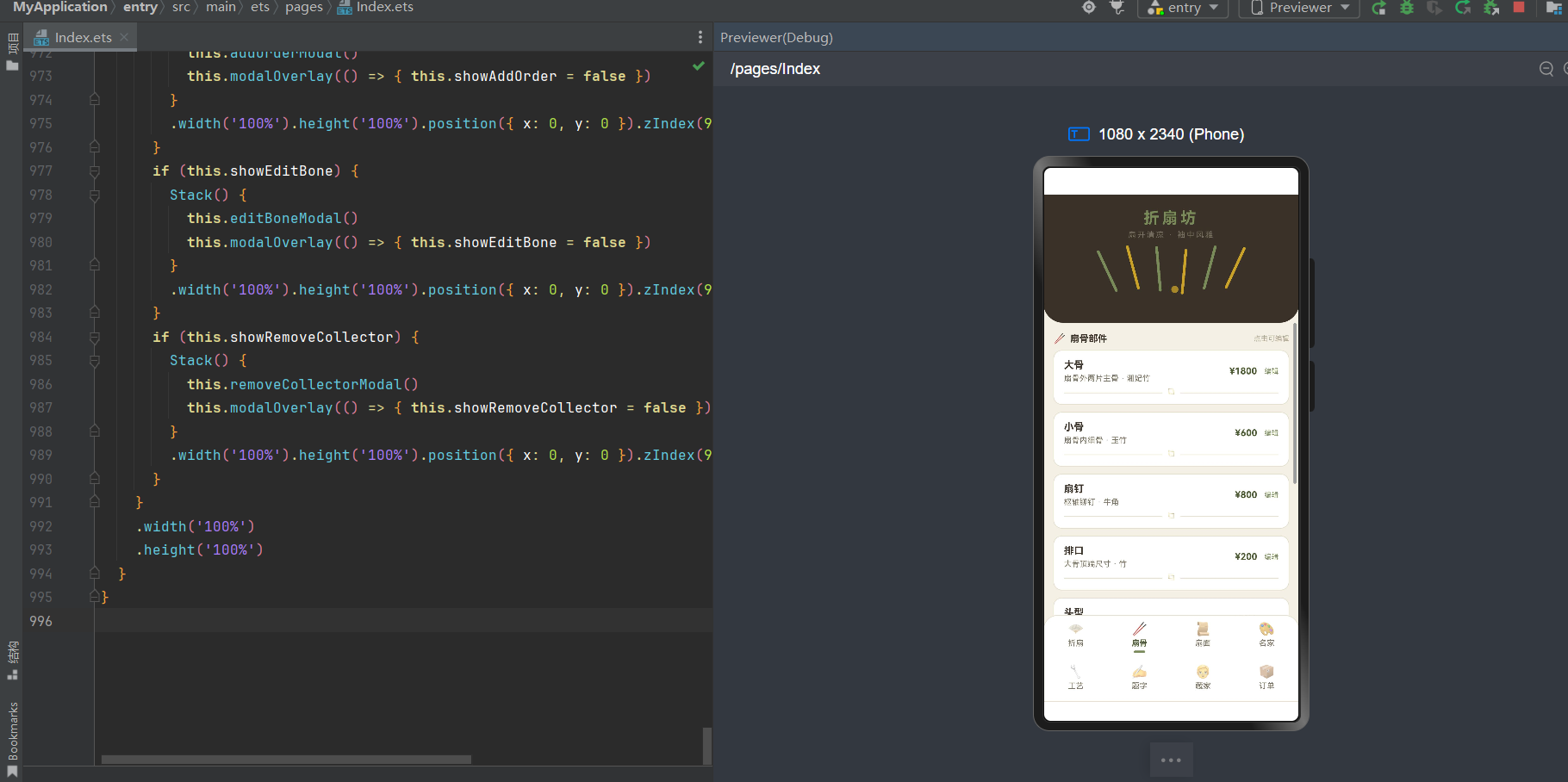The image size is (1568, 782).
Task: Click the green hot-reload arrow icon
Action: pos(1463,8)
